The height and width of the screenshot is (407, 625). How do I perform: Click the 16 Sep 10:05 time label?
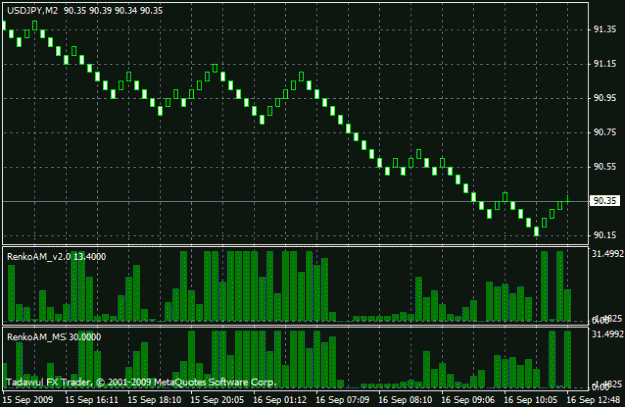(x=531, y=399)
